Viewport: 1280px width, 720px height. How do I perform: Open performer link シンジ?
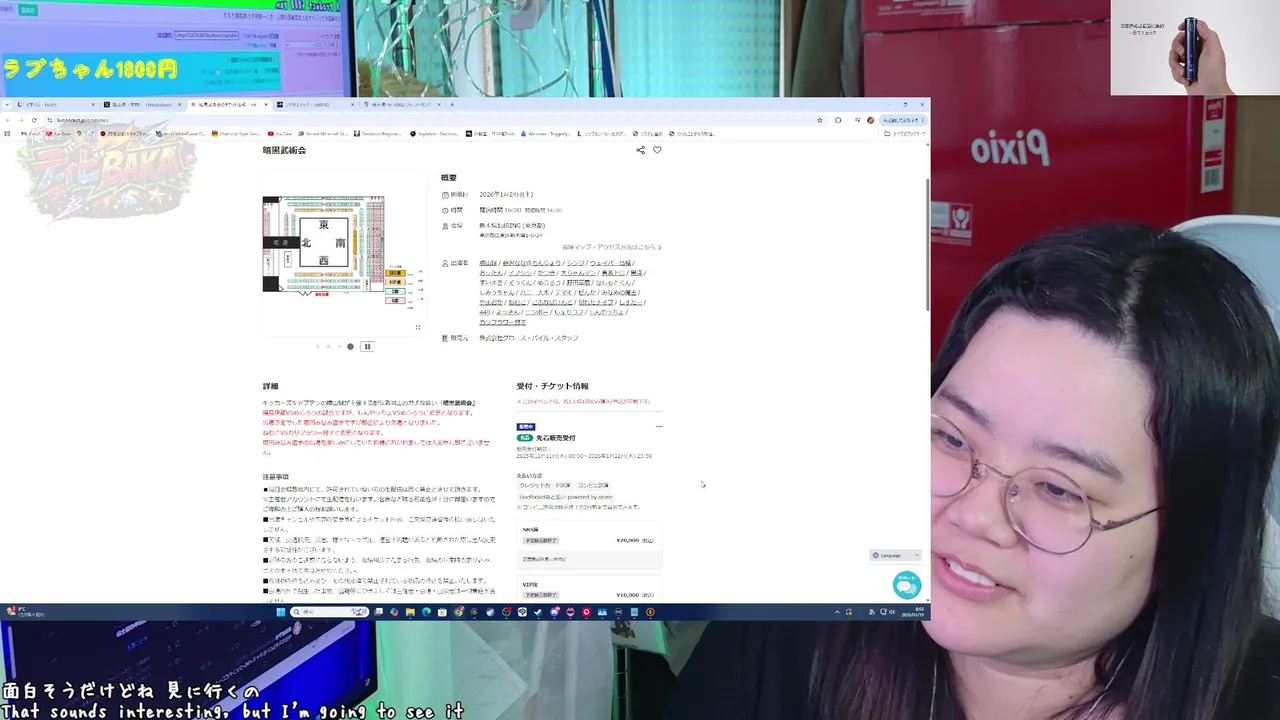coord(575,263)
